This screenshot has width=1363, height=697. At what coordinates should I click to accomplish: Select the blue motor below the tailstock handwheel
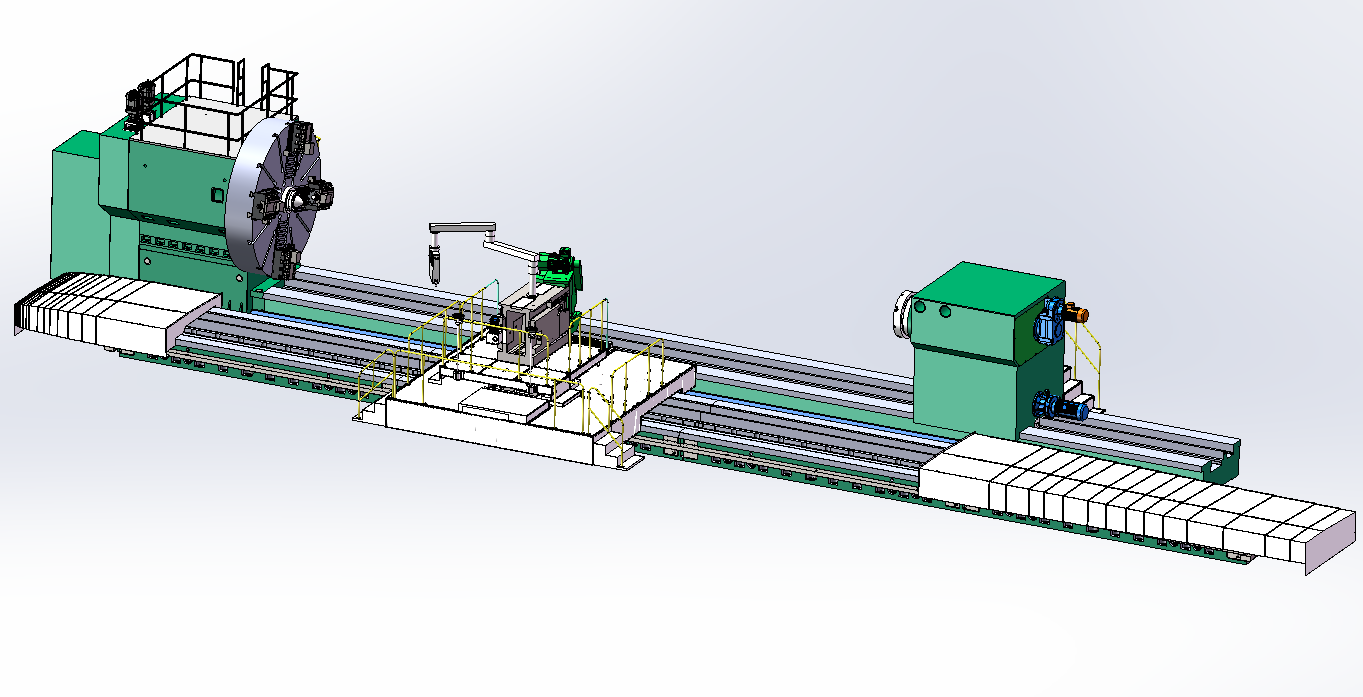[x=1055, y=408]
